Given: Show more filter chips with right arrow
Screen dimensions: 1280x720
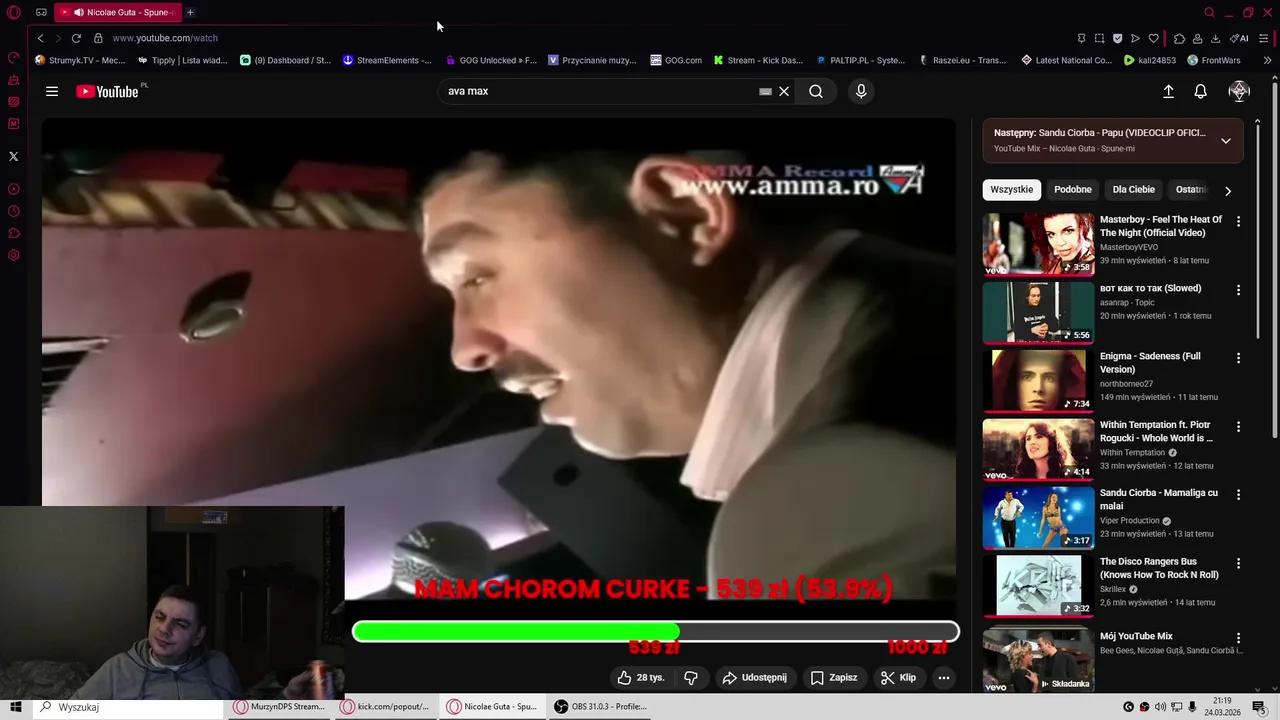Looking at the screenshot, I should coord(1228,190).
